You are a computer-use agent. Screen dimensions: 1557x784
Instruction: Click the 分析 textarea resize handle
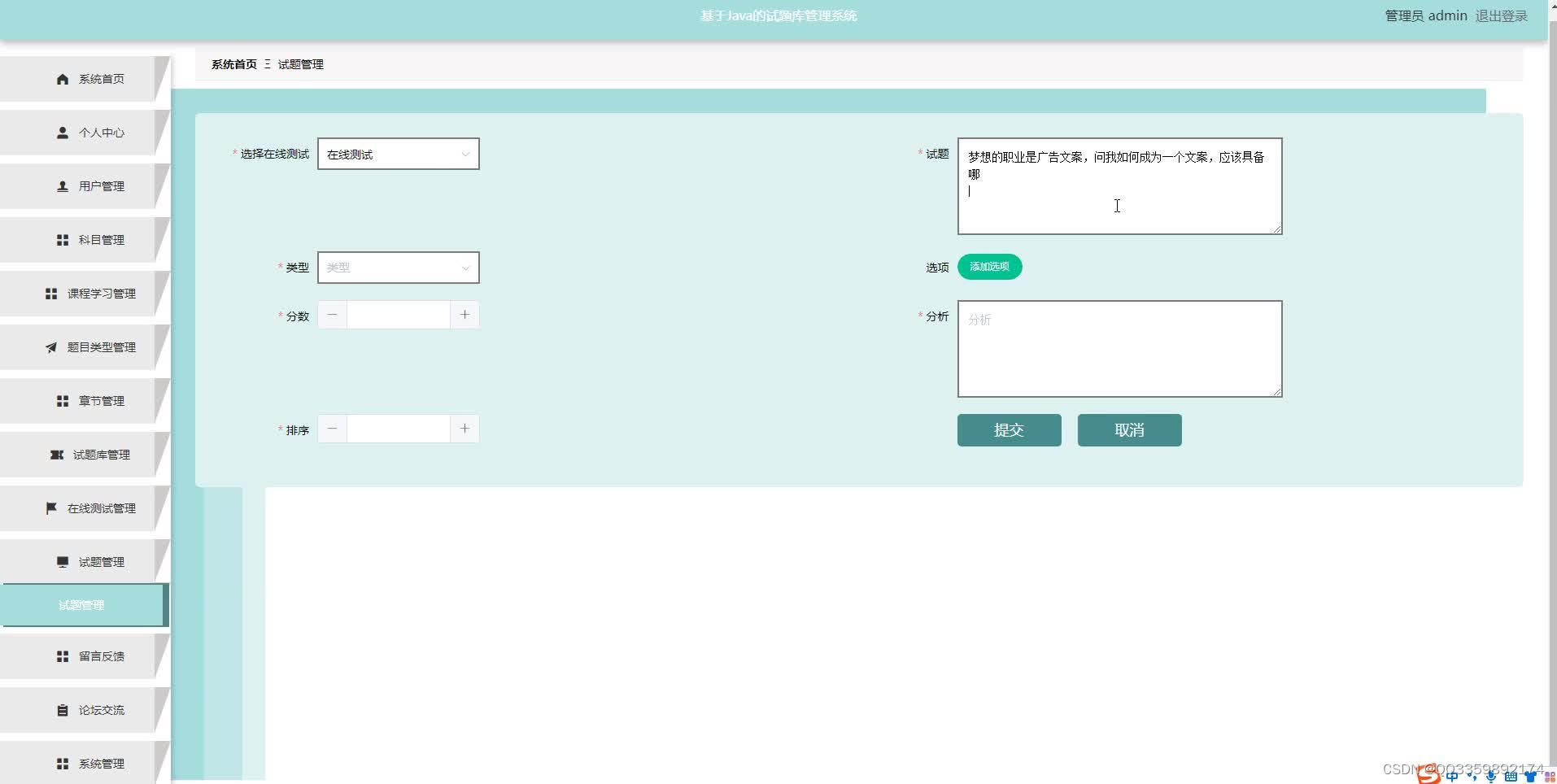(1276, 391)
